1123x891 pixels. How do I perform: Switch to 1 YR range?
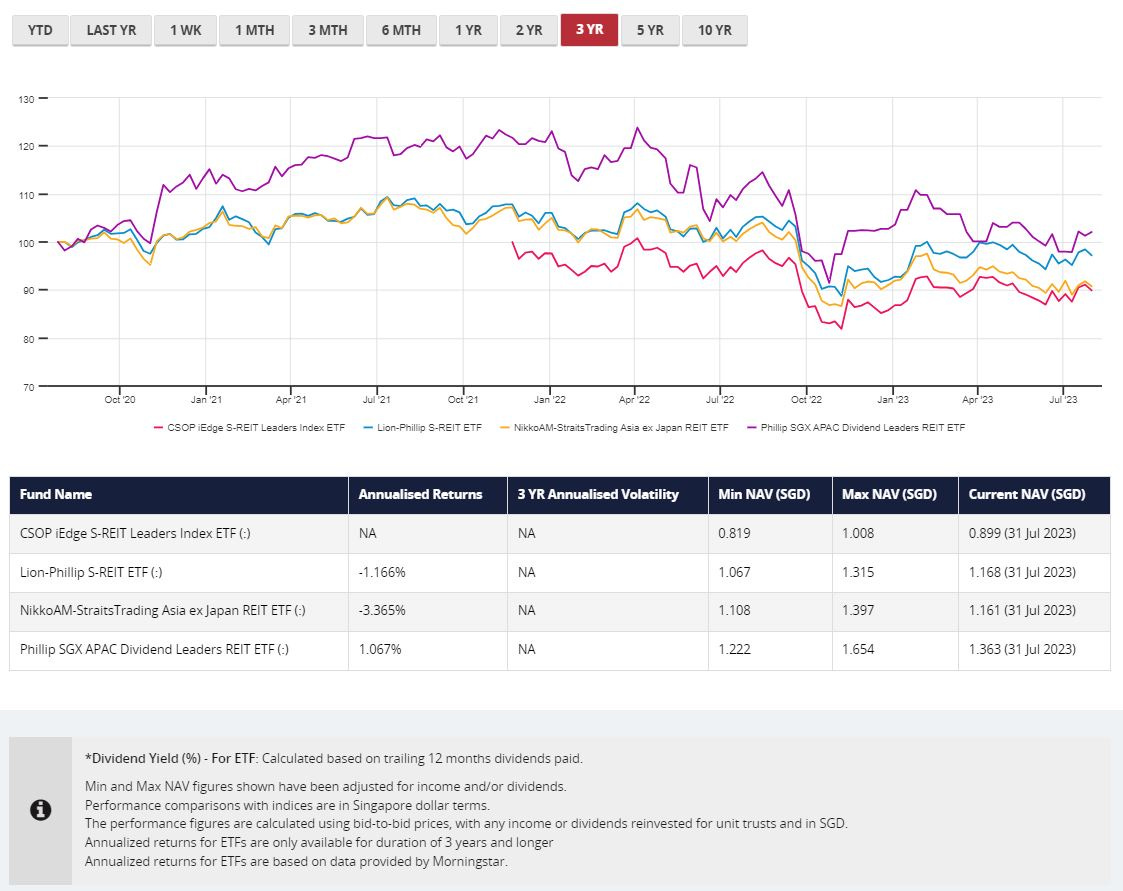click(468, 30)
